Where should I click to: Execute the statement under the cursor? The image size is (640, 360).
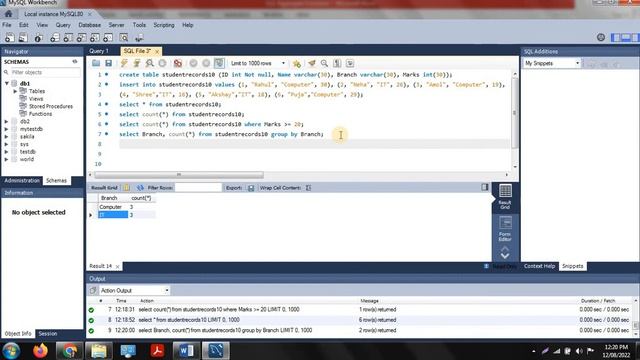(x=137, y=63)
